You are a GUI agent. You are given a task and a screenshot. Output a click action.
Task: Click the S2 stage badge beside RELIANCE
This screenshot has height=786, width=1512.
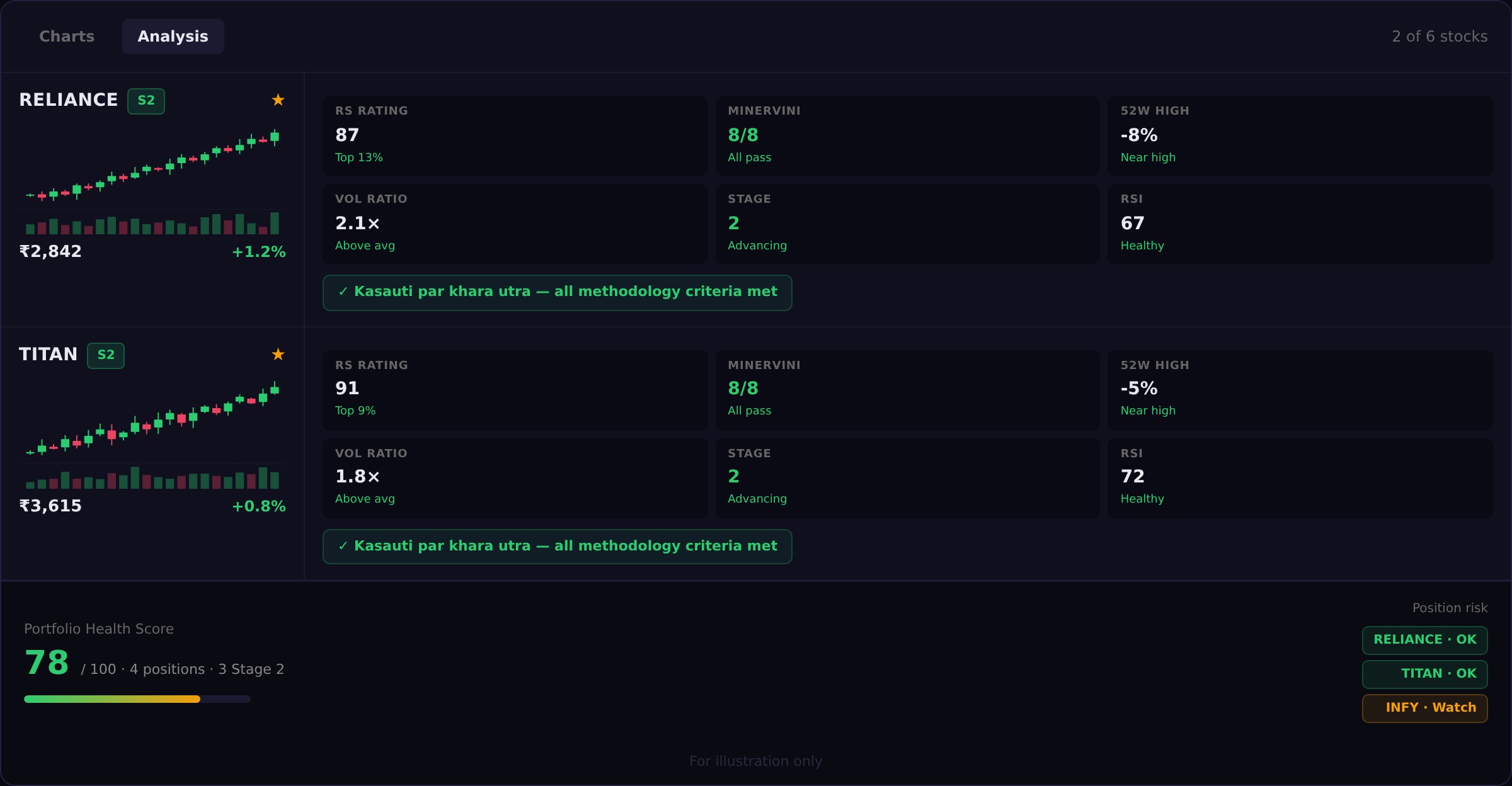146,101
